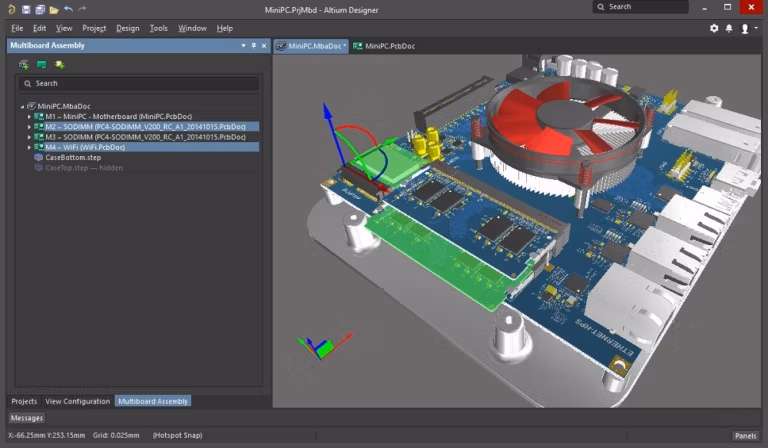Click the Save icon in the title bar
Screen dimensions: 768x448
26,9
